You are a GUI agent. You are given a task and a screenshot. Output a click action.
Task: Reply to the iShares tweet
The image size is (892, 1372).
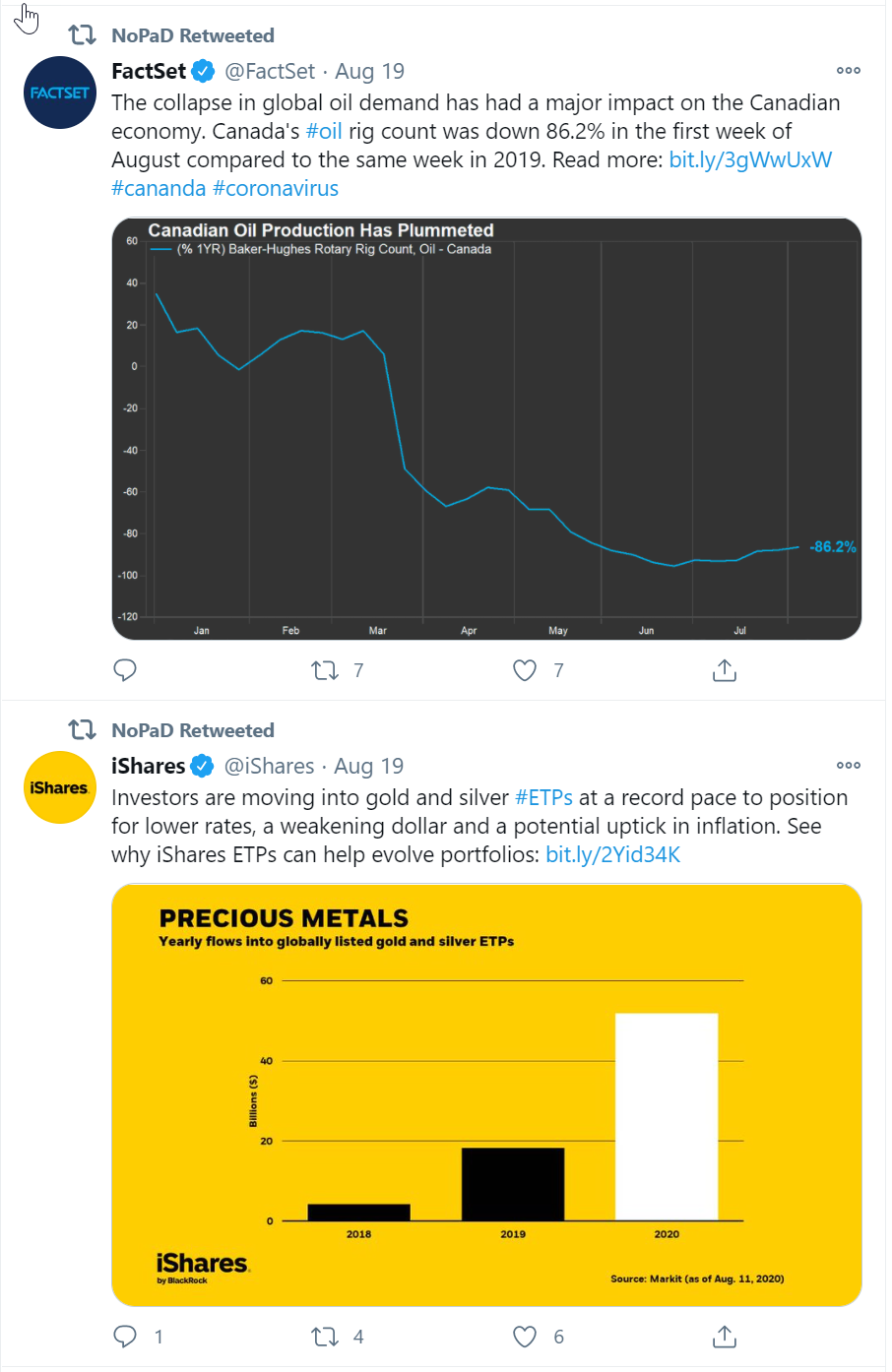pos(125,1336)
